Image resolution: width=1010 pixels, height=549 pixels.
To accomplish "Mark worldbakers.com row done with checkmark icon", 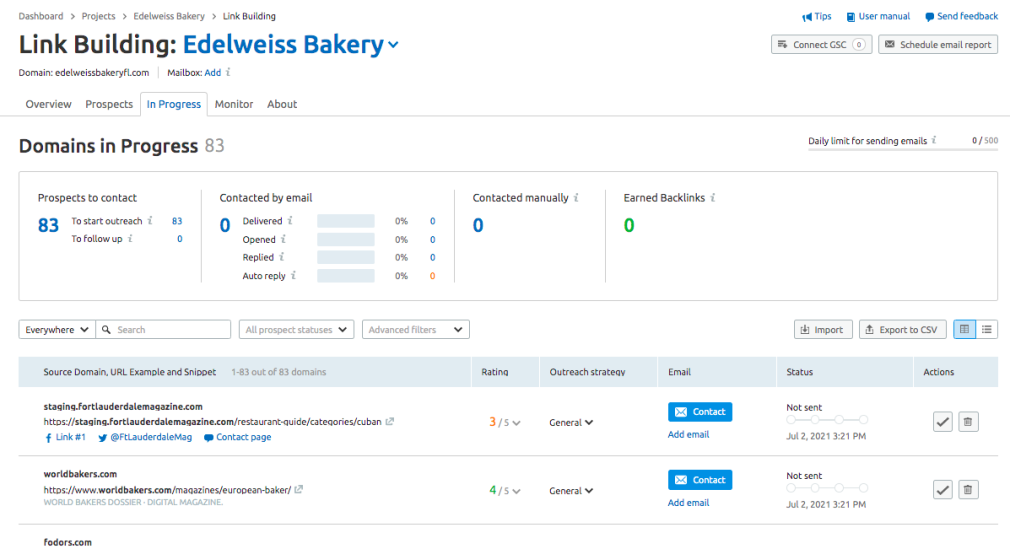I will pos(942,490).
